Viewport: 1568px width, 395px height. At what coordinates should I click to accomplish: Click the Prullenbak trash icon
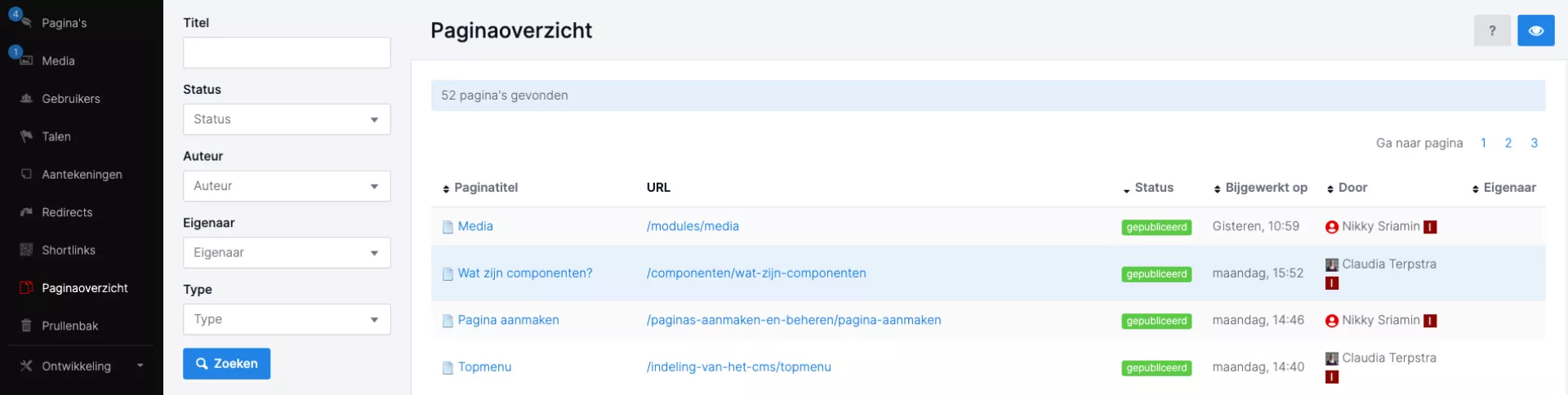coord(26,326)
